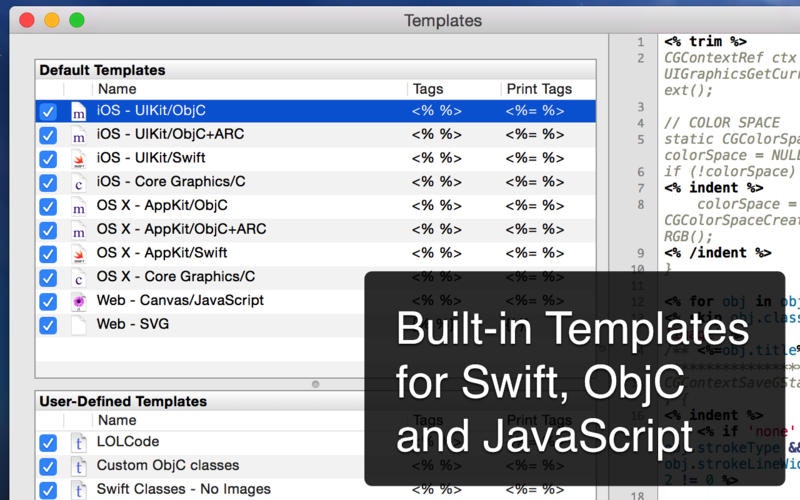
Task: Click the OS X - AppKit/ObjC file icon
Action: [79, 206]
